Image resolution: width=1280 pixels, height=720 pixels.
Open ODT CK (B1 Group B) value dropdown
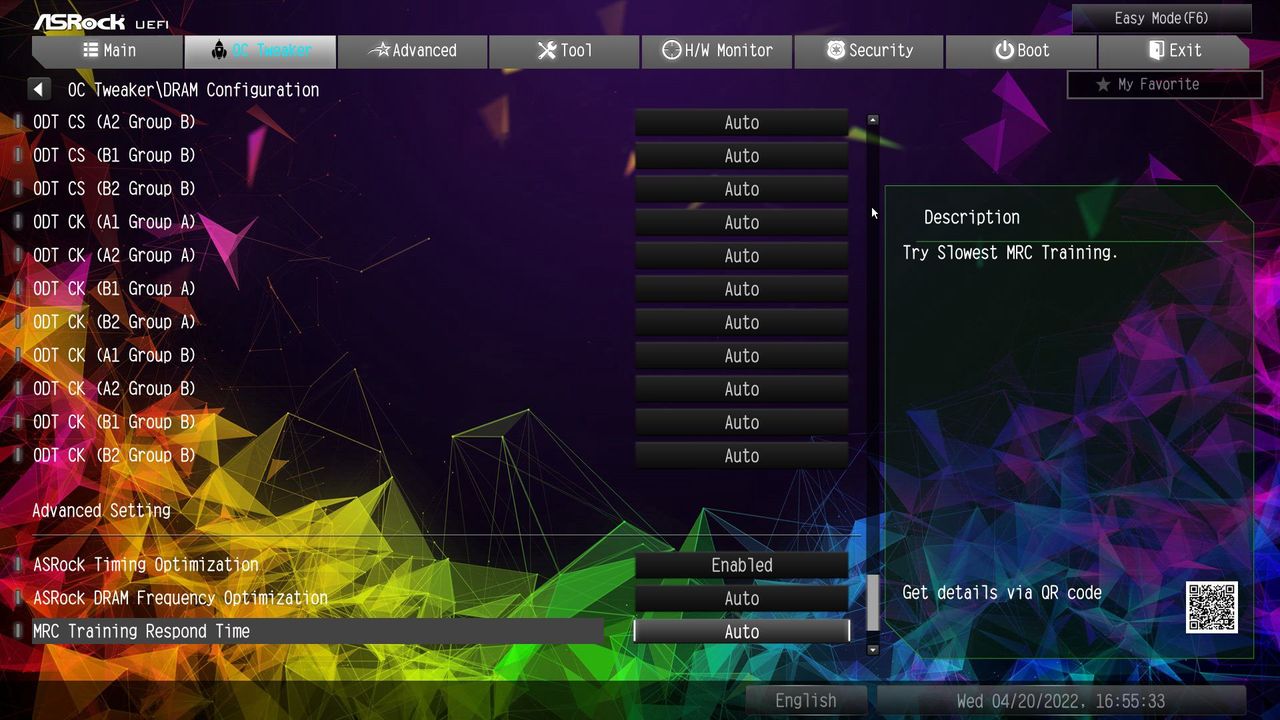[x=742, y=422]
